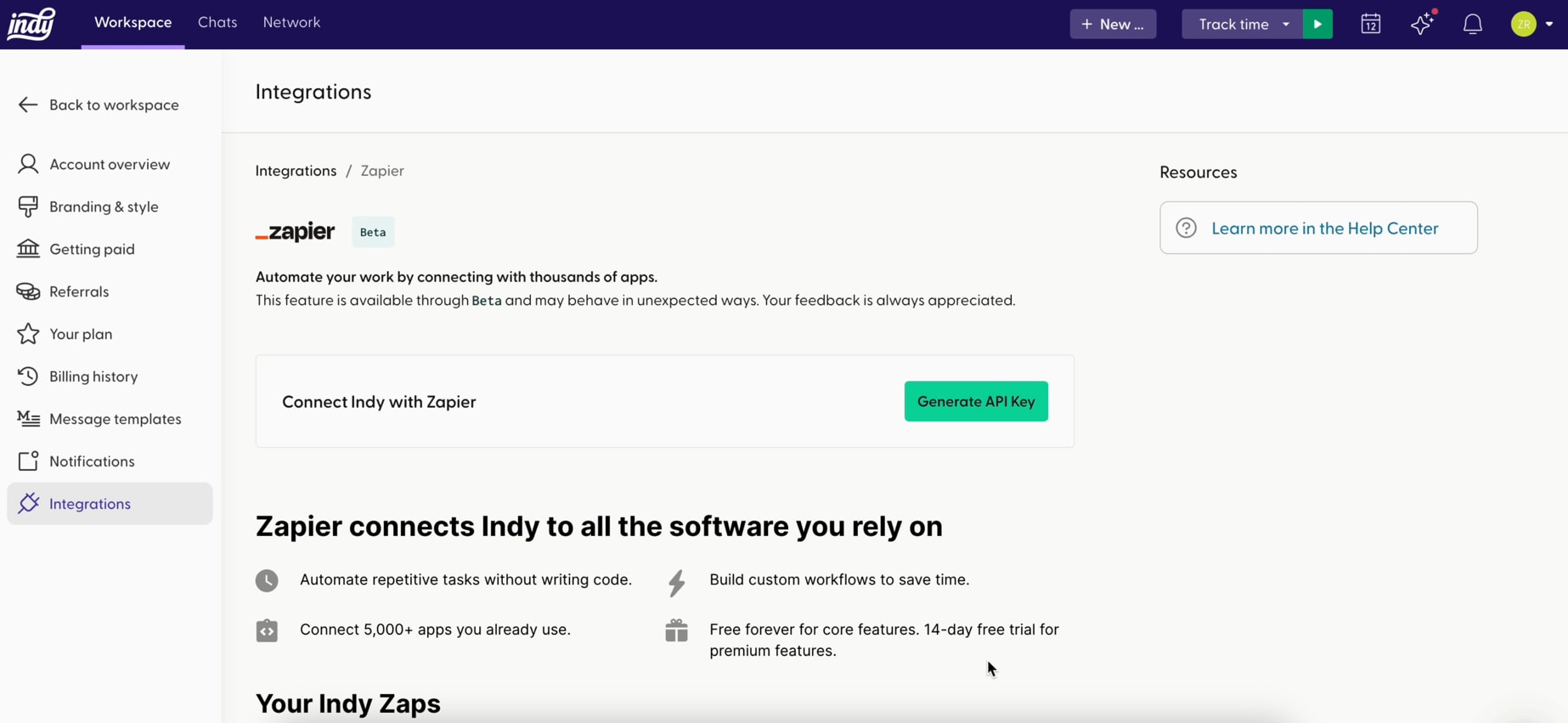Click the Your Indy Zaps heading
Image resolution: width=1568 pixels, height=723 pixels.
point(348,703)
